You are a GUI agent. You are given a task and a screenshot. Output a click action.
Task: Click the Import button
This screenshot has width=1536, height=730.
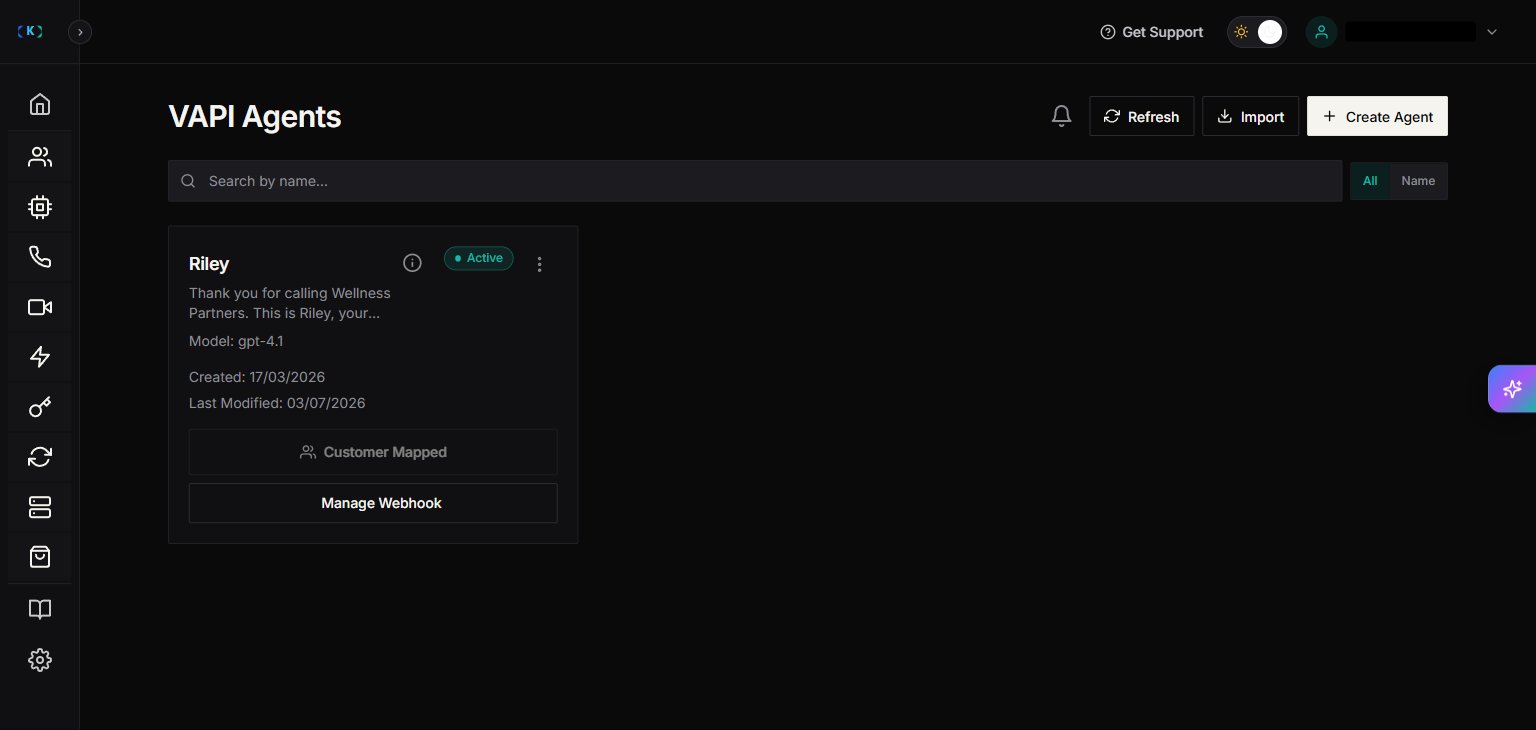click(x=1250, y=116)
